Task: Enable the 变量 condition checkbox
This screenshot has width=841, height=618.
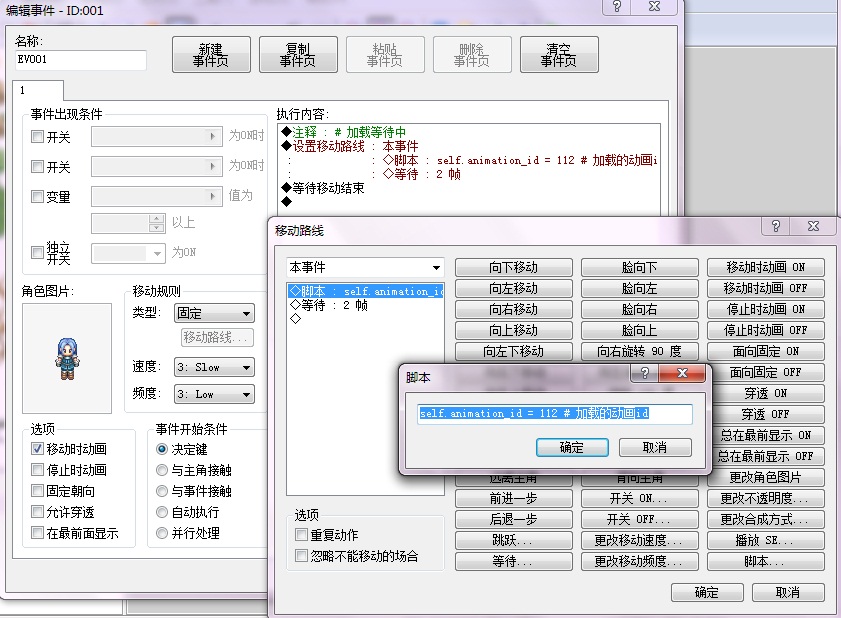Action: [x=37, y=196]
